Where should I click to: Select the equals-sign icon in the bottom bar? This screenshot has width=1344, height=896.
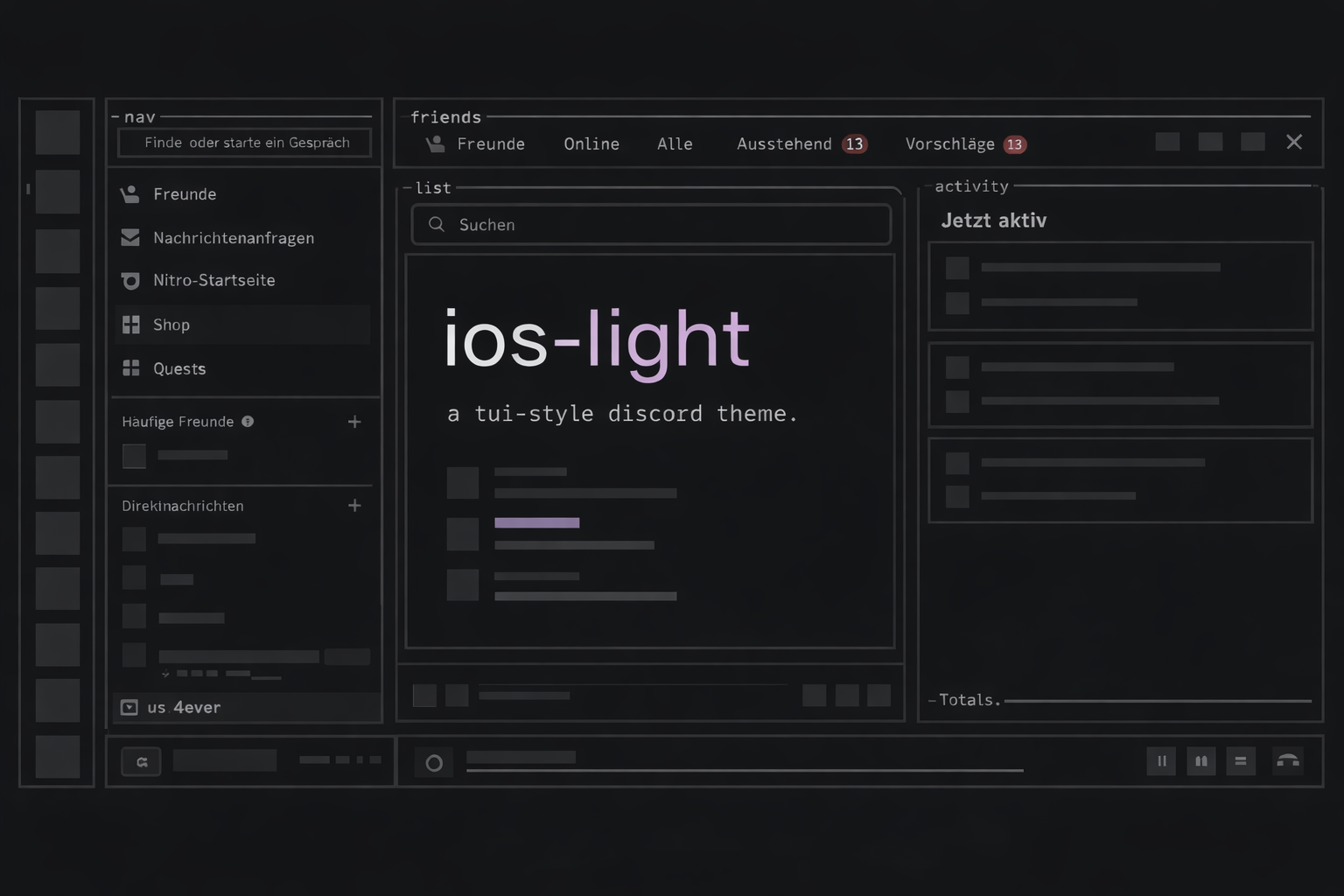1241,761
